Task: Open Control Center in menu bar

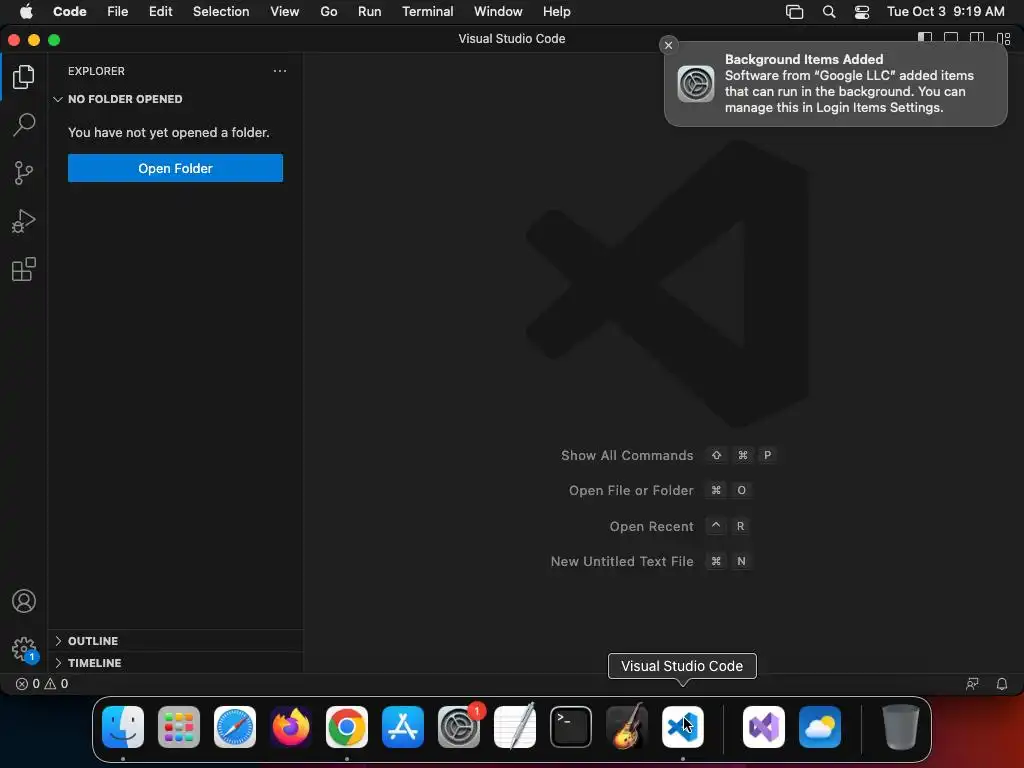Action: (x=861, y=12)
